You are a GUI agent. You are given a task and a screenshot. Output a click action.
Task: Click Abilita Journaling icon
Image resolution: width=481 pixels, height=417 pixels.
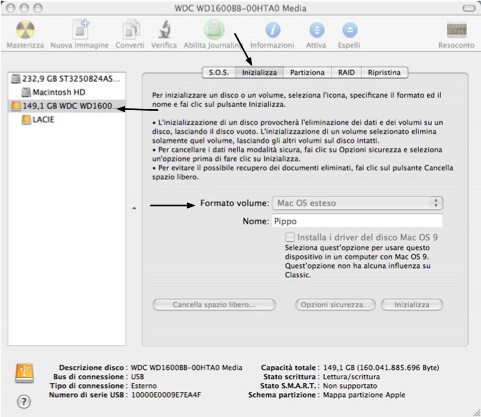214,30
